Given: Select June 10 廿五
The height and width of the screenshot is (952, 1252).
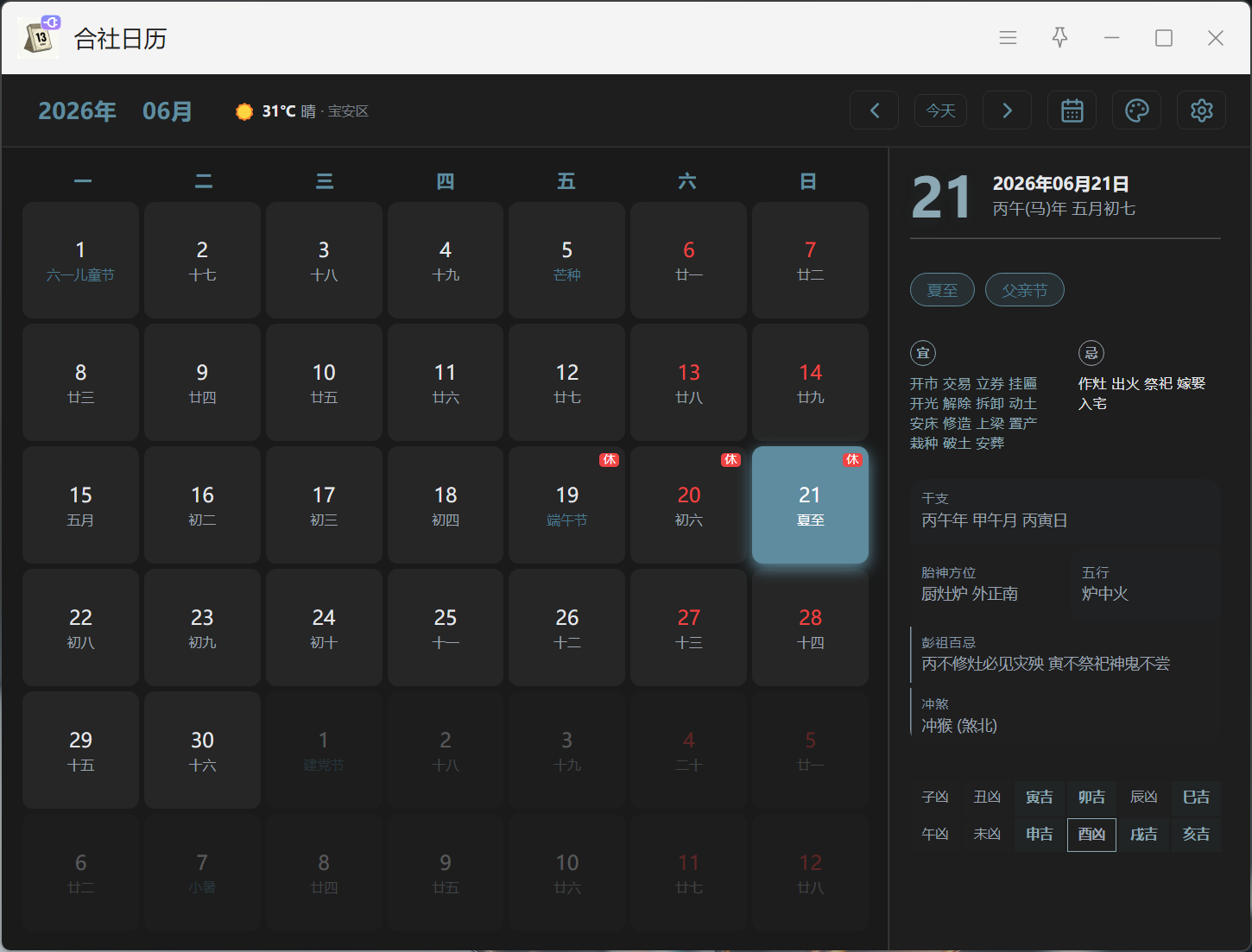Looking at the screenshot, I should (324, 383).
